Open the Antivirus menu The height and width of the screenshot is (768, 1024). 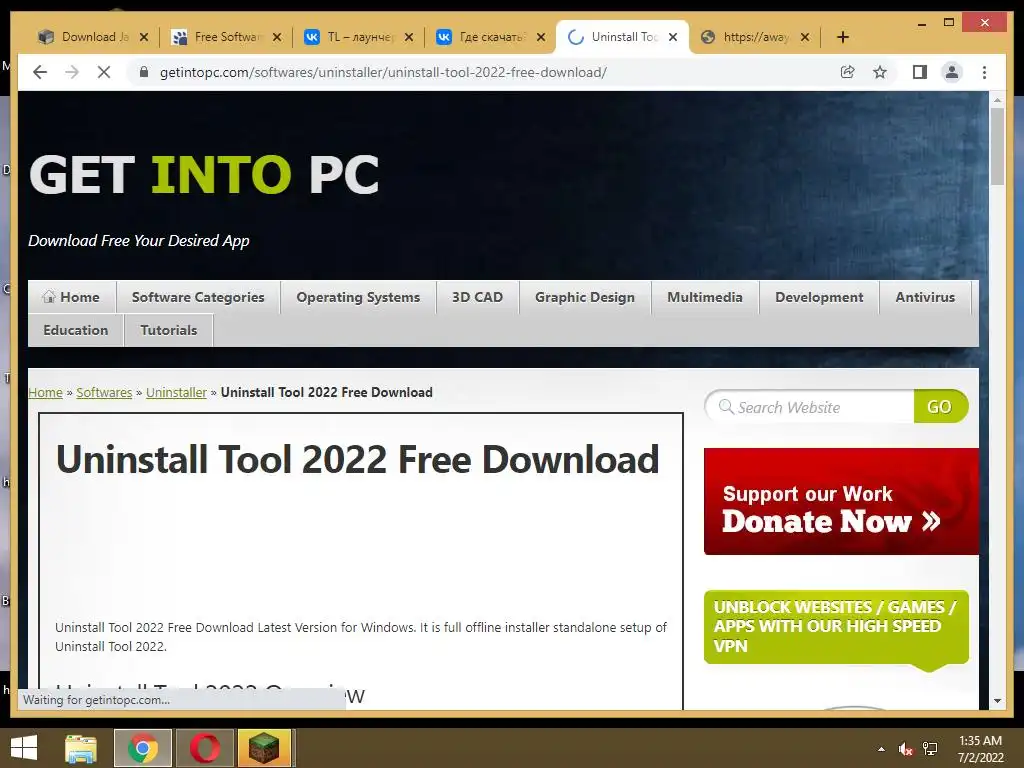tap(925, 297)
